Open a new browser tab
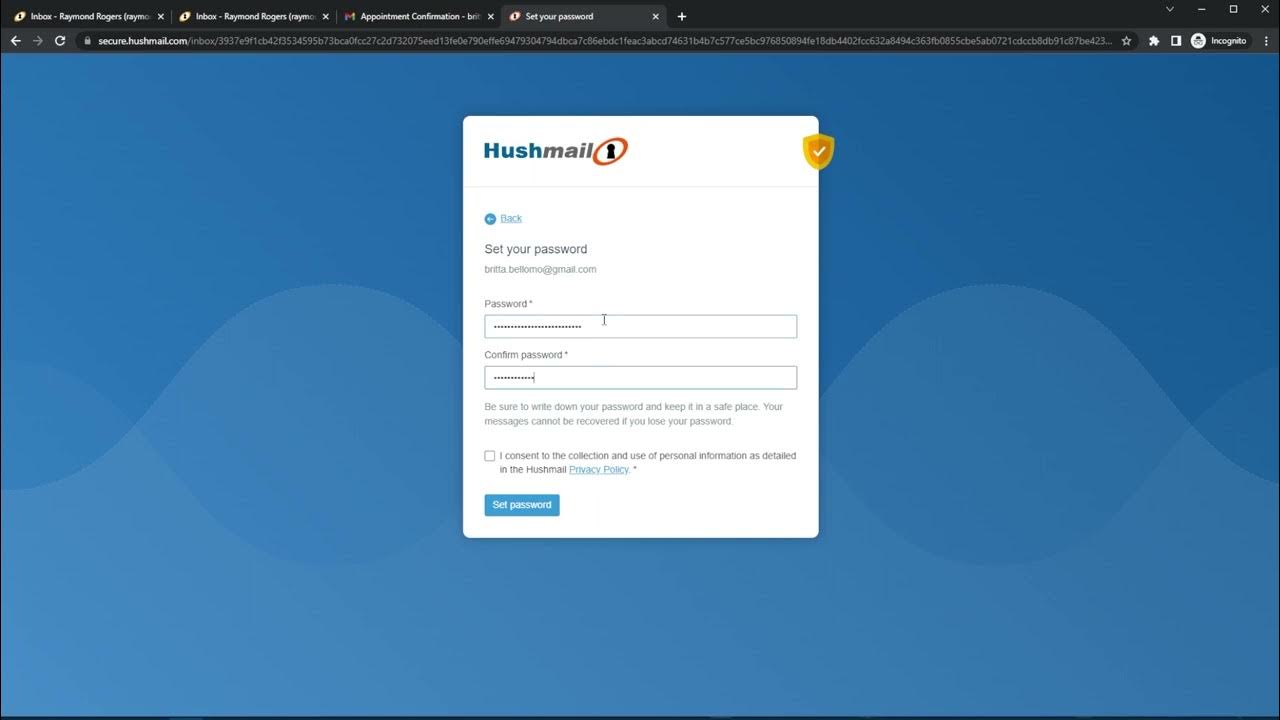Screen dimensions: 1280x720 [x=682, y=16]
